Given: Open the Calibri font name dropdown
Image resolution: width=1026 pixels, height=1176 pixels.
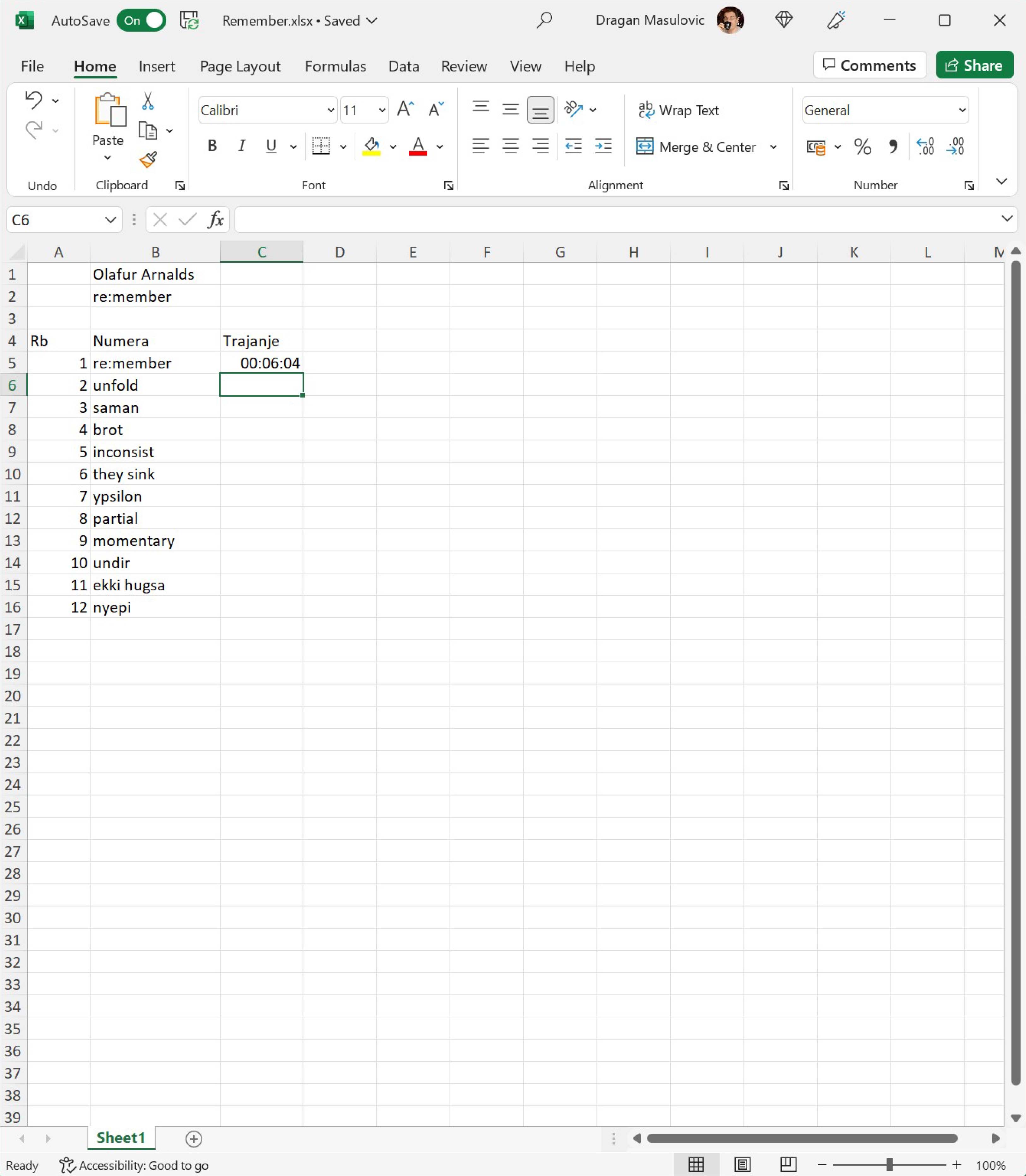Looking at the screenshot, I should tap(330, 110).
